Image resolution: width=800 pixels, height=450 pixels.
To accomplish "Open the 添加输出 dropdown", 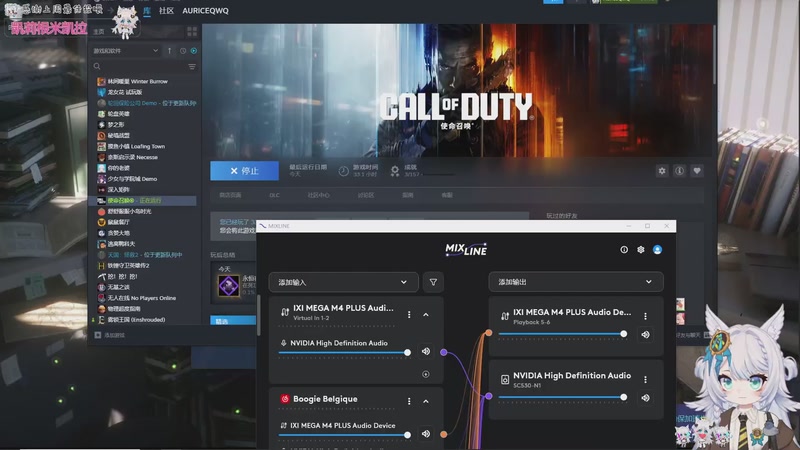I will click(x=576, y=282).
